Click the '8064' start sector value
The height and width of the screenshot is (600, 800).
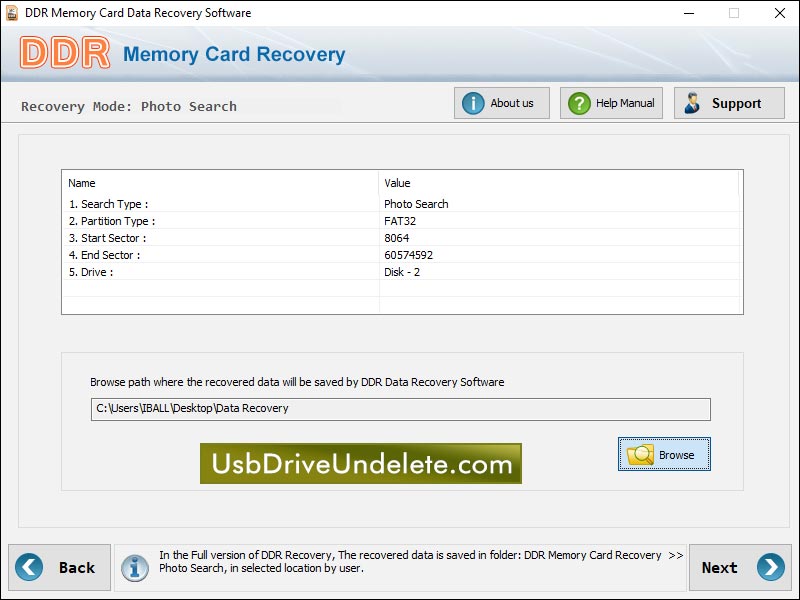pyautogui.click(x=396, y=238)
